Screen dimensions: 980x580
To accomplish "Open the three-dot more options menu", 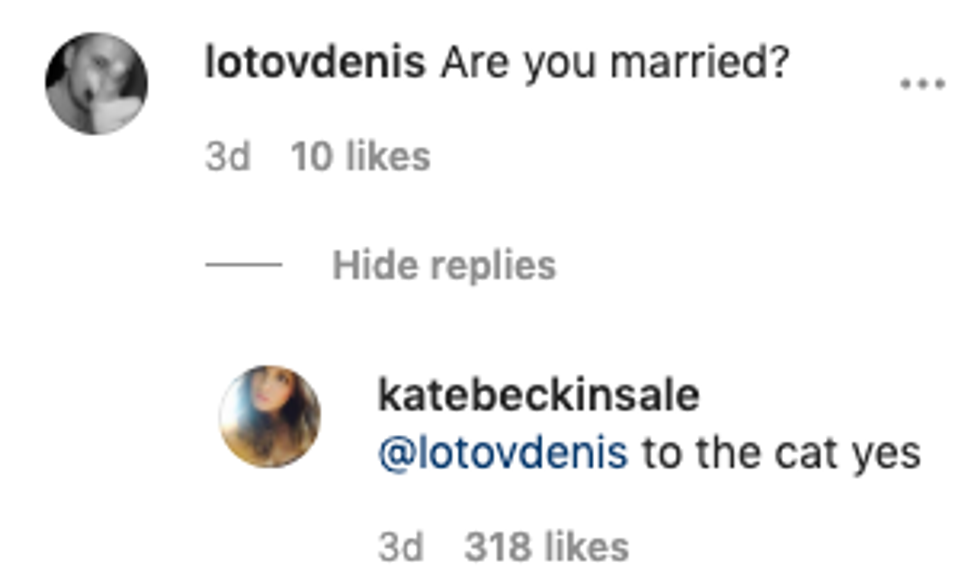I will point(922,85).
